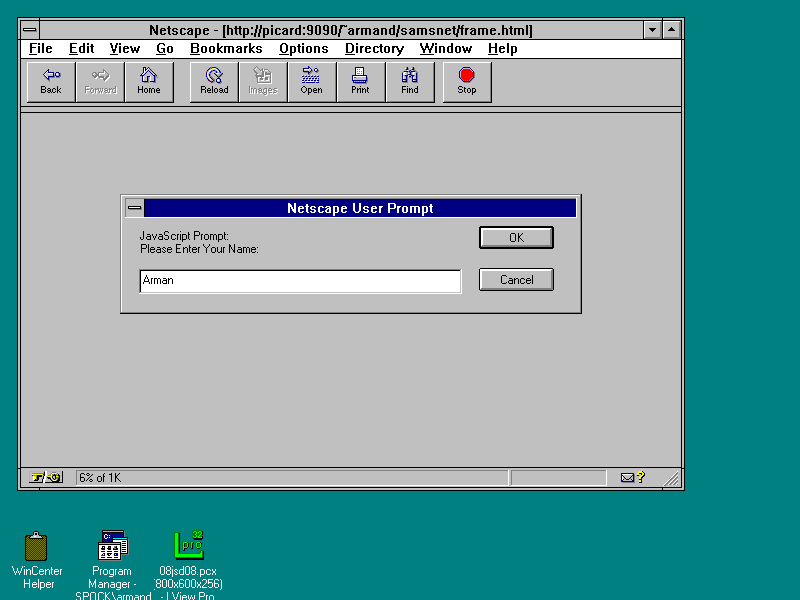Go to Home page via toolbar
The width and height of the screenshot is (800, 600).
click(x=149, y=81)
